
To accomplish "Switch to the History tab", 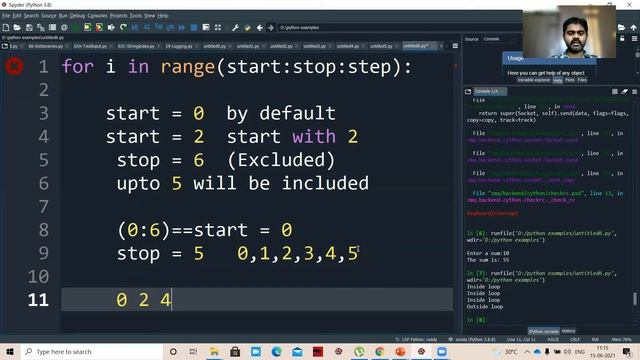I will [x=568, y=331].
